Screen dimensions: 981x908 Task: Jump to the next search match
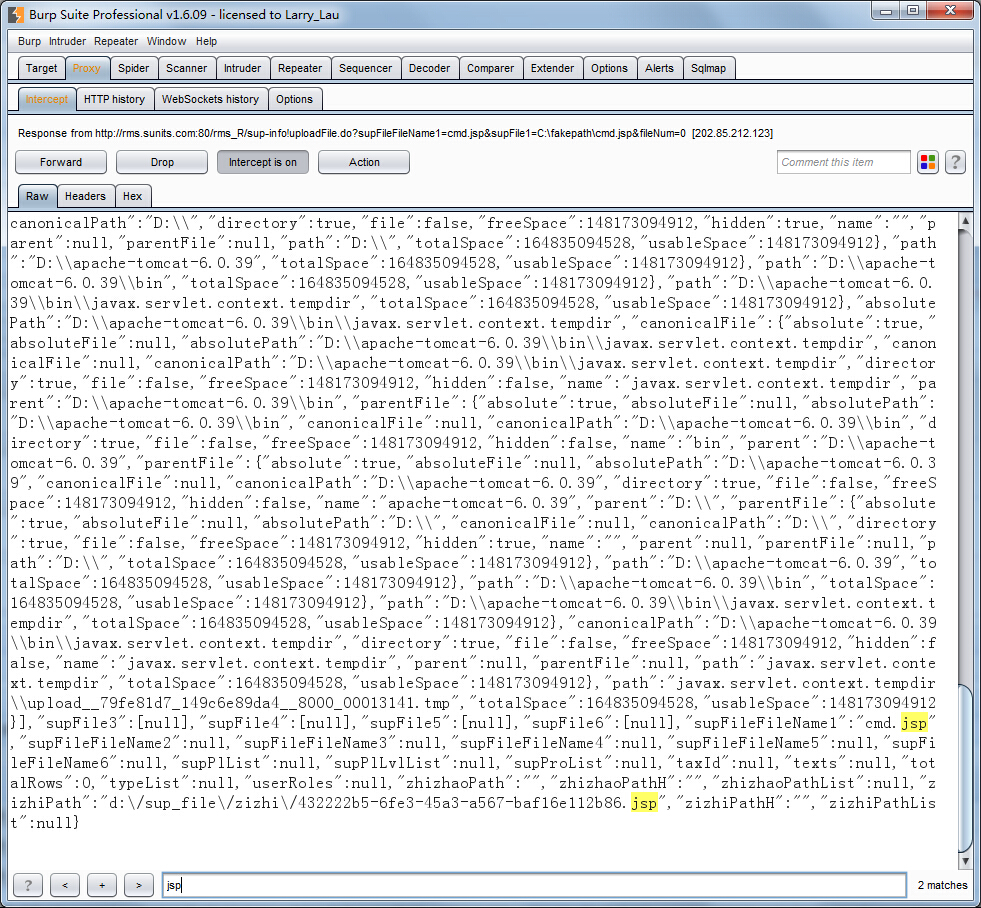(139, 885)
